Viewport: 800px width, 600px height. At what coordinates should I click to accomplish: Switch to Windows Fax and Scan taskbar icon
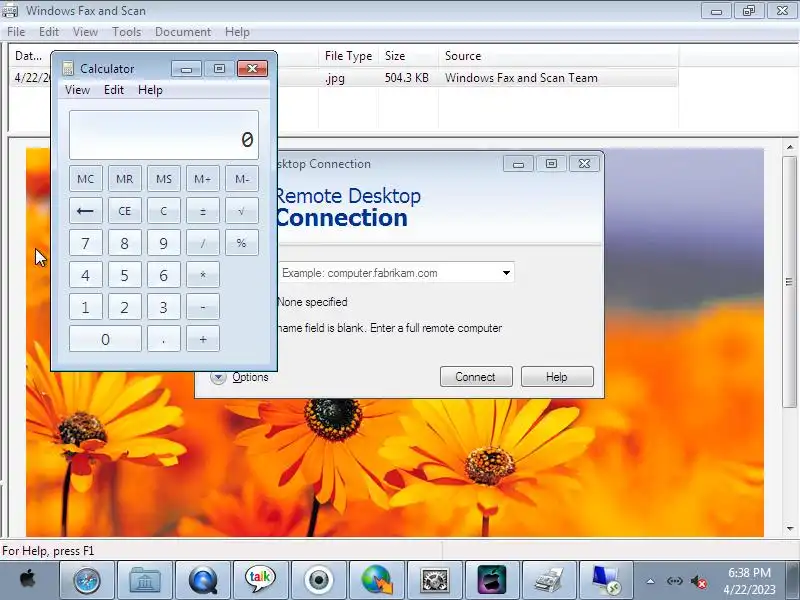pos(549,581)
